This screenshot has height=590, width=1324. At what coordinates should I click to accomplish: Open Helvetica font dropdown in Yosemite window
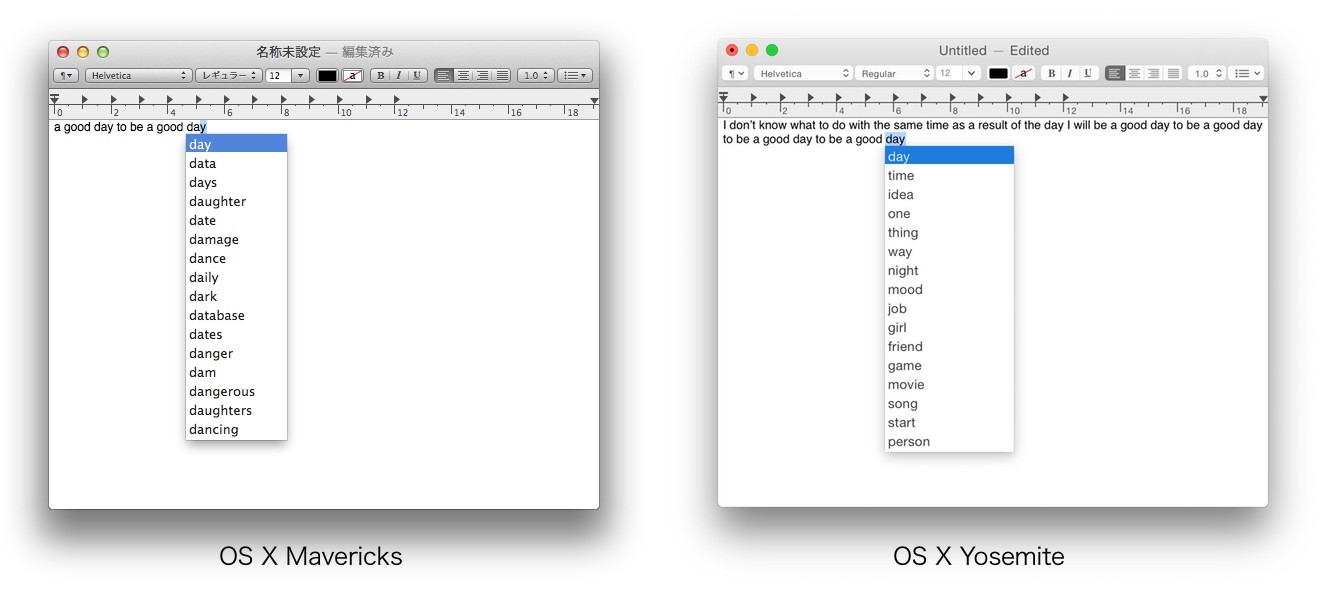803,74
